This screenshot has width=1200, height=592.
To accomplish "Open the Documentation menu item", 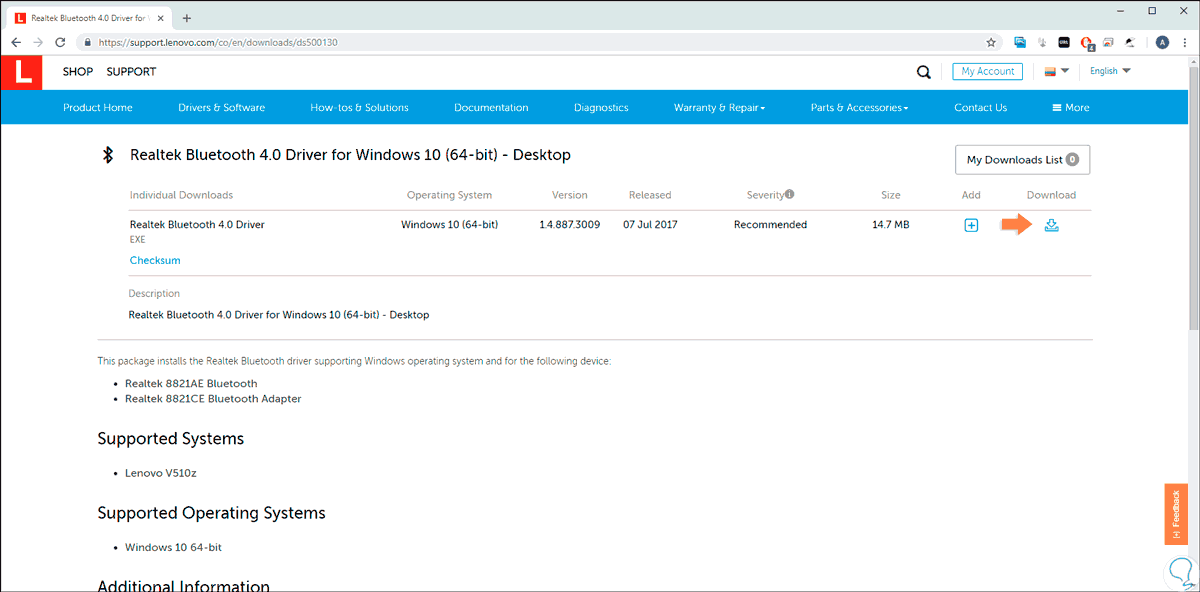I will (491, 108).
